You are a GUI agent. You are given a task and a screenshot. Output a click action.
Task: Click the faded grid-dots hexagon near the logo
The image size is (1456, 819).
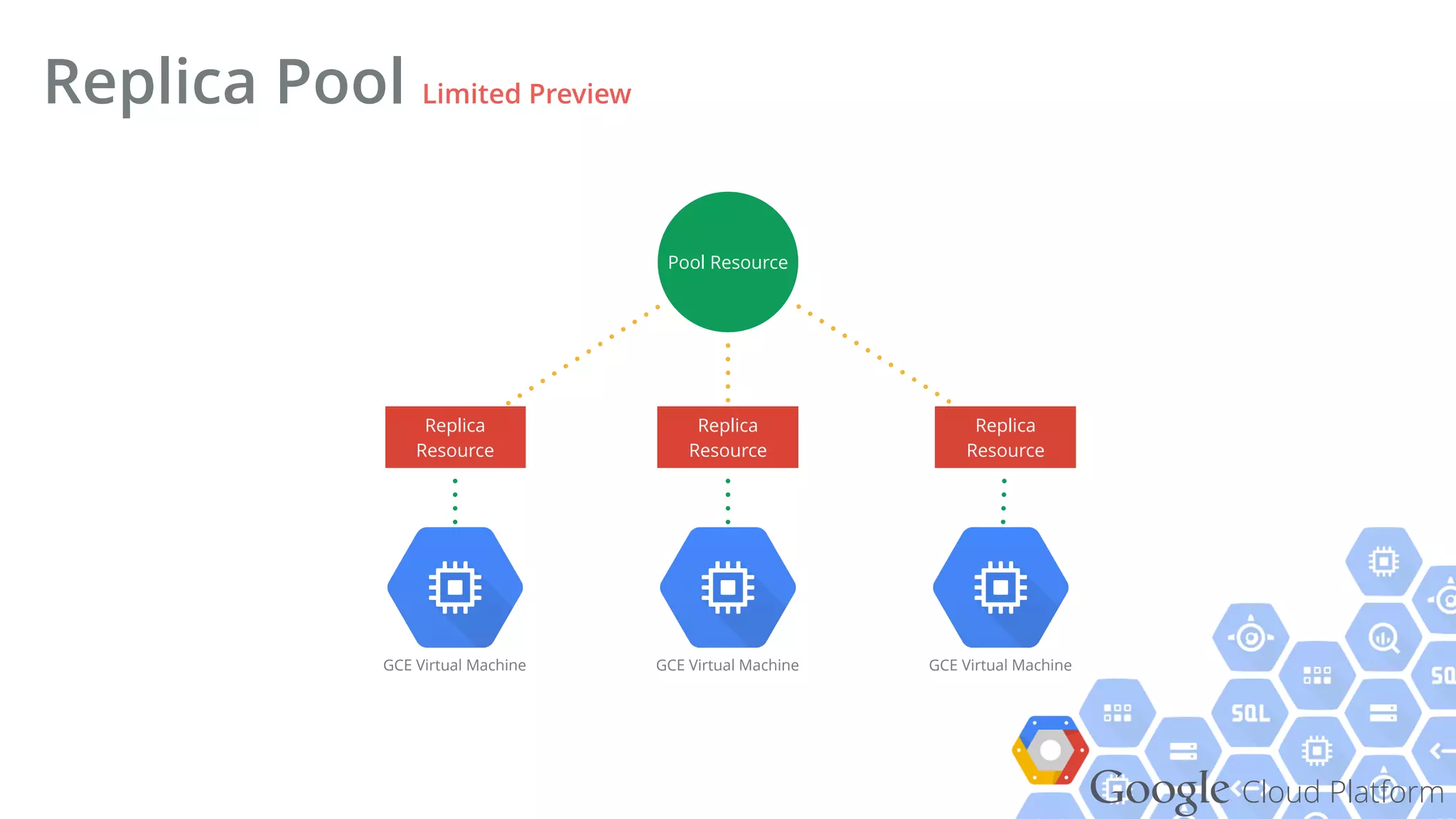point(1117,712)
